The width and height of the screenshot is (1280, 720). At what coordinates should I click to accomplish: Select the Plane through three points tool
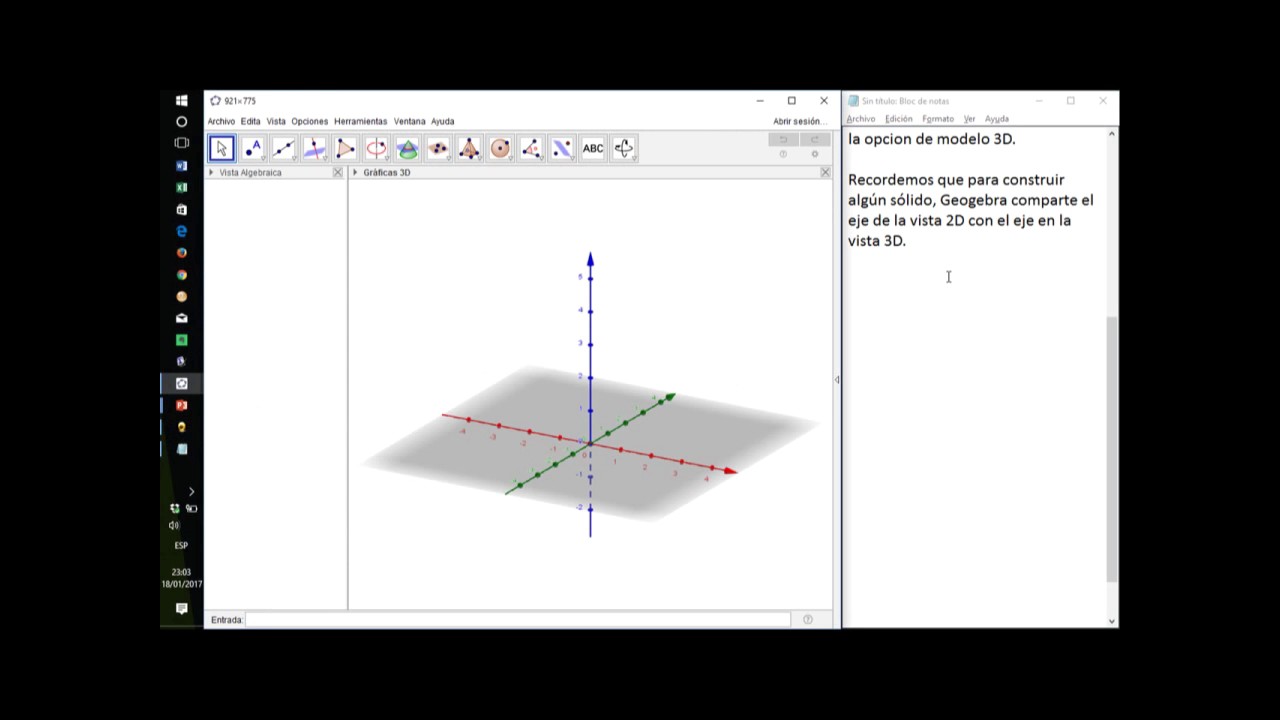[438, 149]
